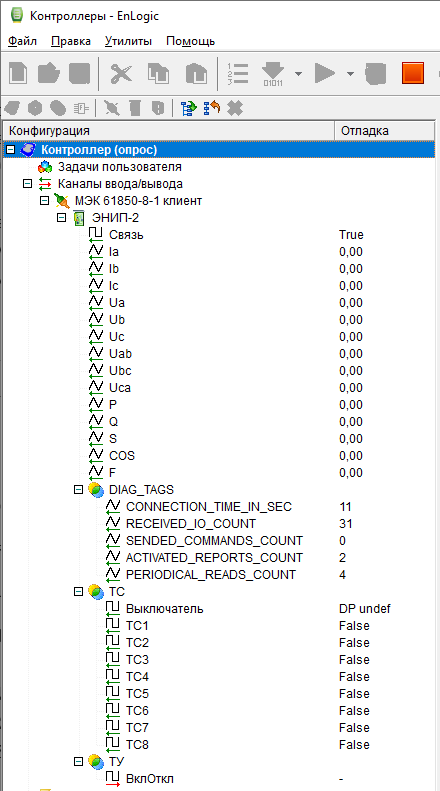Collapse the DIAG_TAGS group
The image size is (440, 791).
pos(78,489)
